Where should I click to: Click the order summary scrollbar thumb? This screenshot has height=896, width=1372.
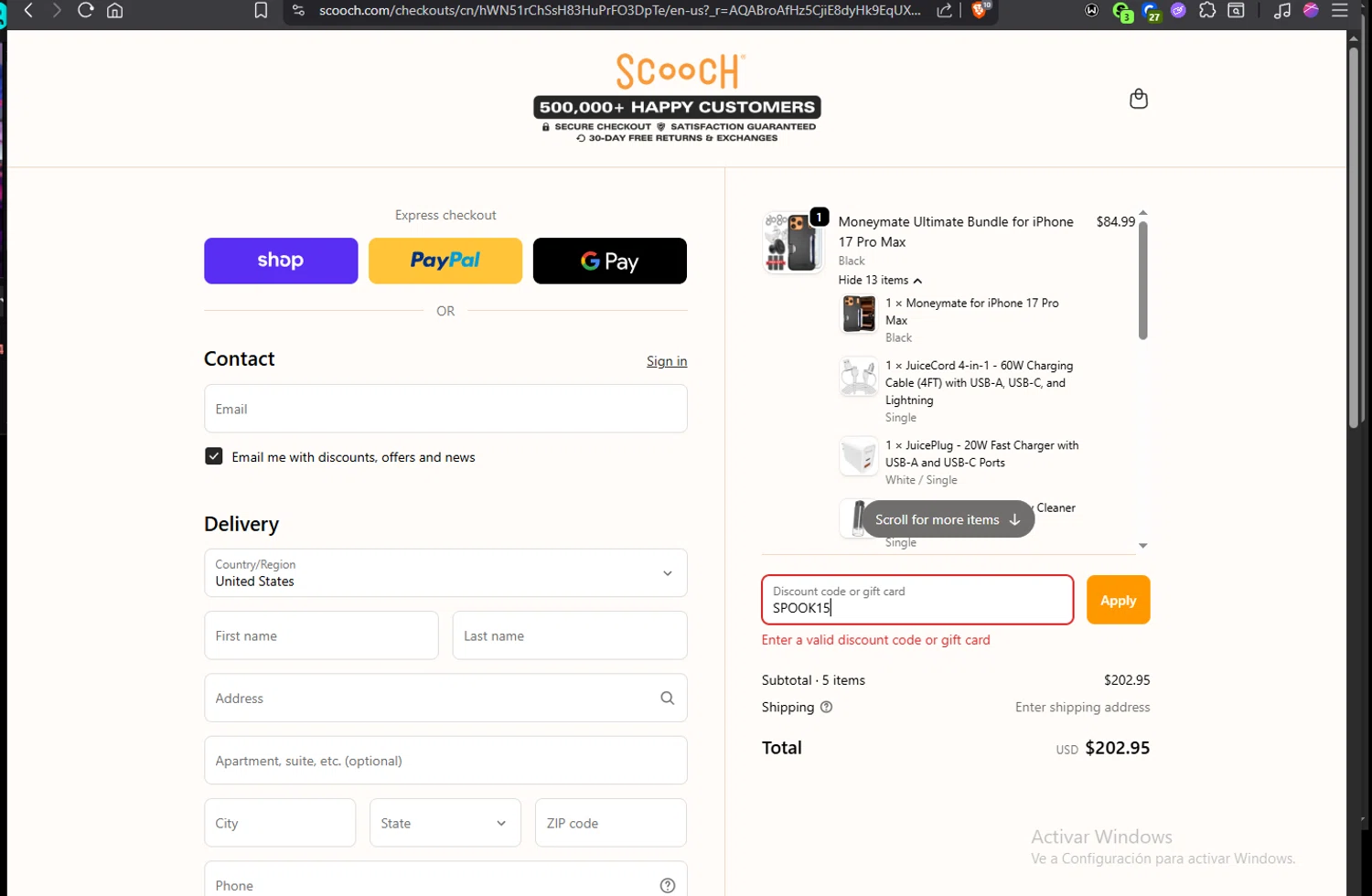click(1142, 280)
